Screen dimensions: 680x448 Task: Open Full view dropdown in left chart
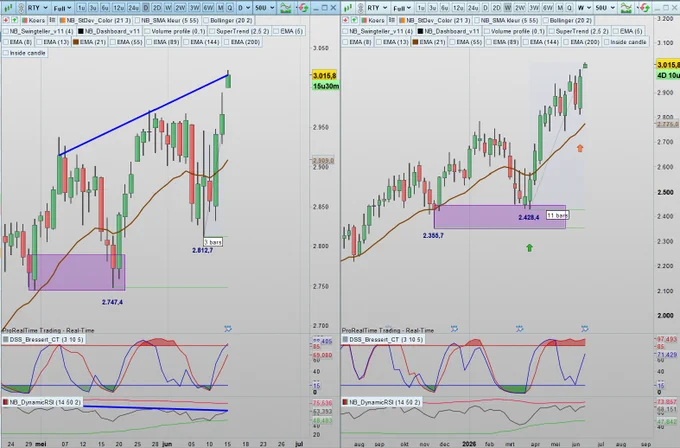tap(63, 8)
